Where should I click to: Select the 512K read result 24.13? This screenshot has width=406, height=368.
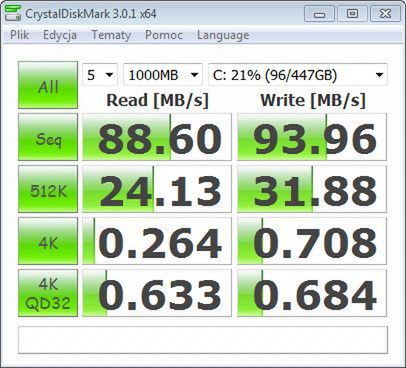click(157, 189)
